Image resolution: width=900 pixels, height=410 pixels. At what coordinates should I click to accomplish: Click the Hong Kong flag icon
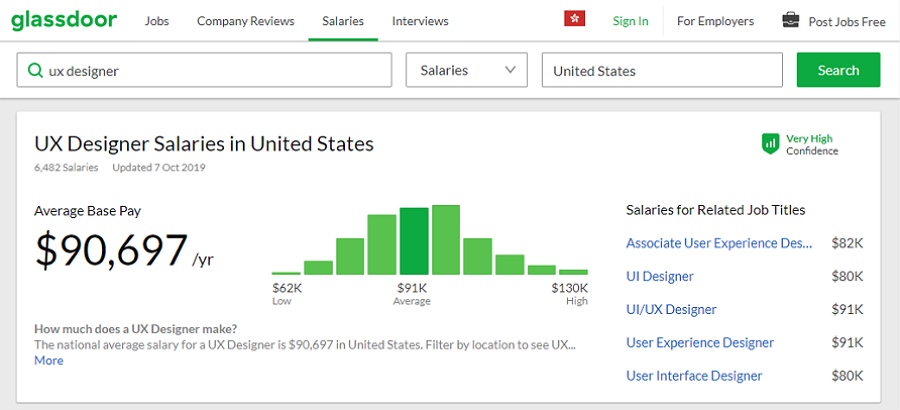575,20
